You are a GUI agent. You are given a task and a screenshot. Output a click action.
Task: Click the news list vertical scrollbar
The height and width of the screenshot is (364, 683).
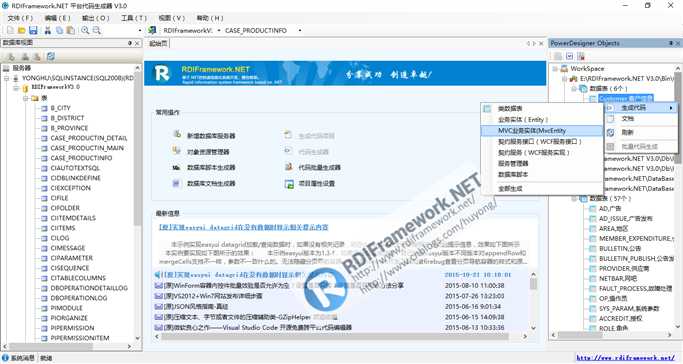click(533, 301)
